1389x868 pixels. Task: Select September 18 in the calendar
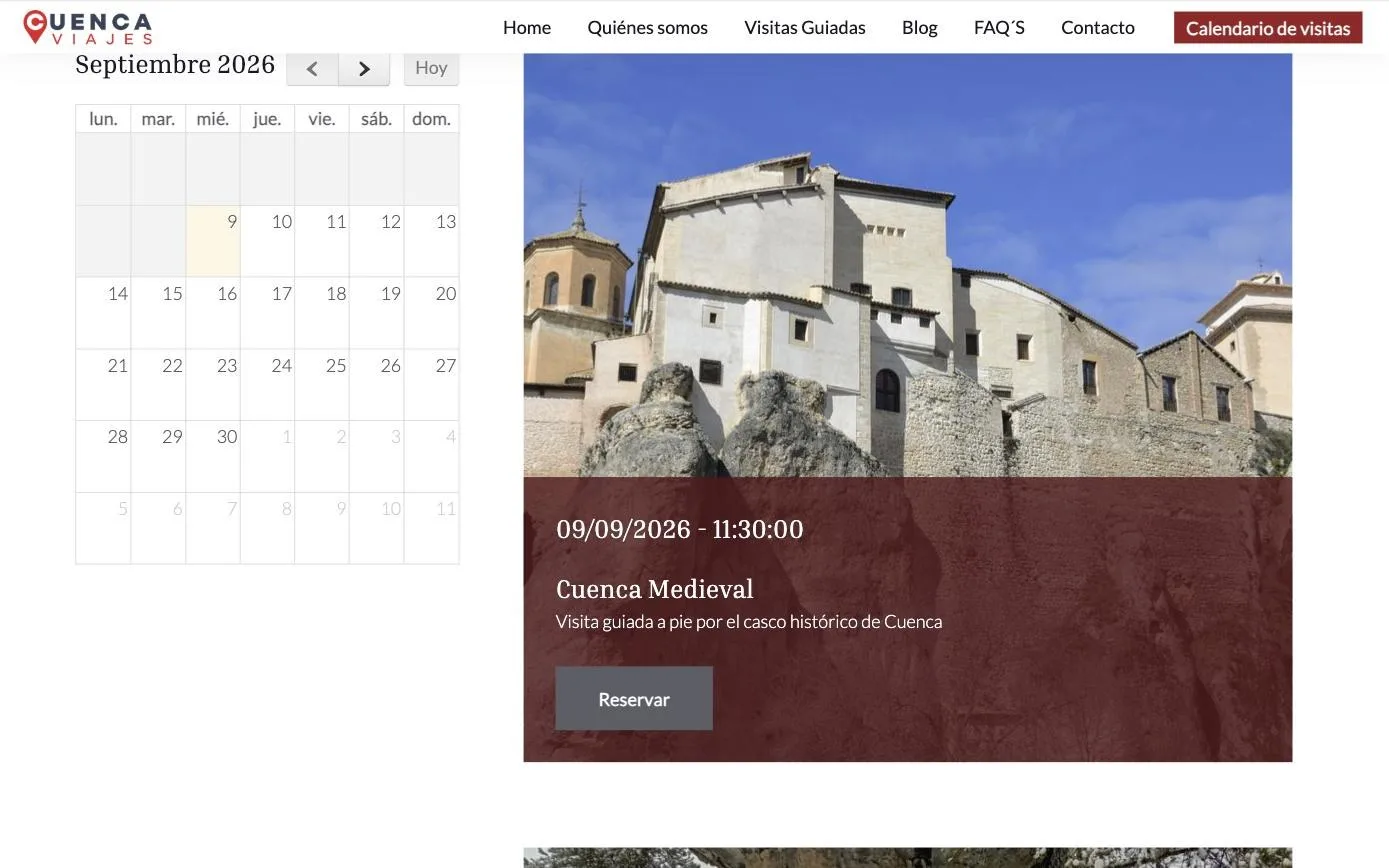click(x=322, y=313)
